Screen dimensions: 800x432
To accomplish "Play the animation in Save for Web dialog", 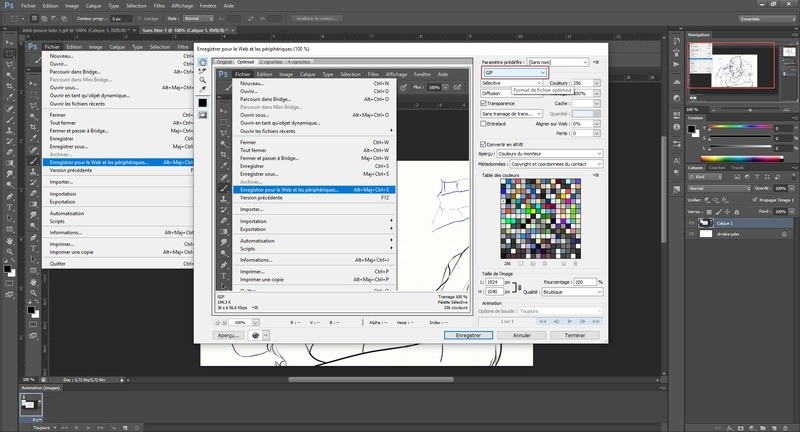I will point(569,321).
